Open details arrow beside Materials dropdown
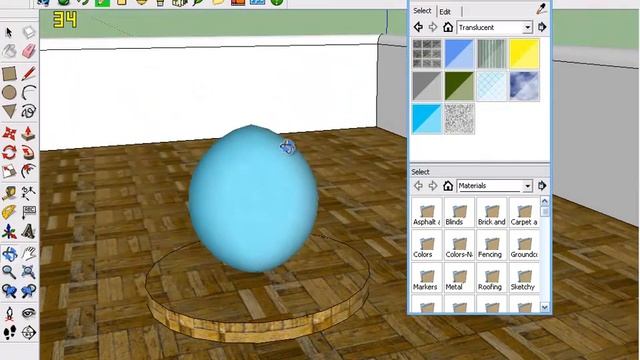 coord(542,186)
